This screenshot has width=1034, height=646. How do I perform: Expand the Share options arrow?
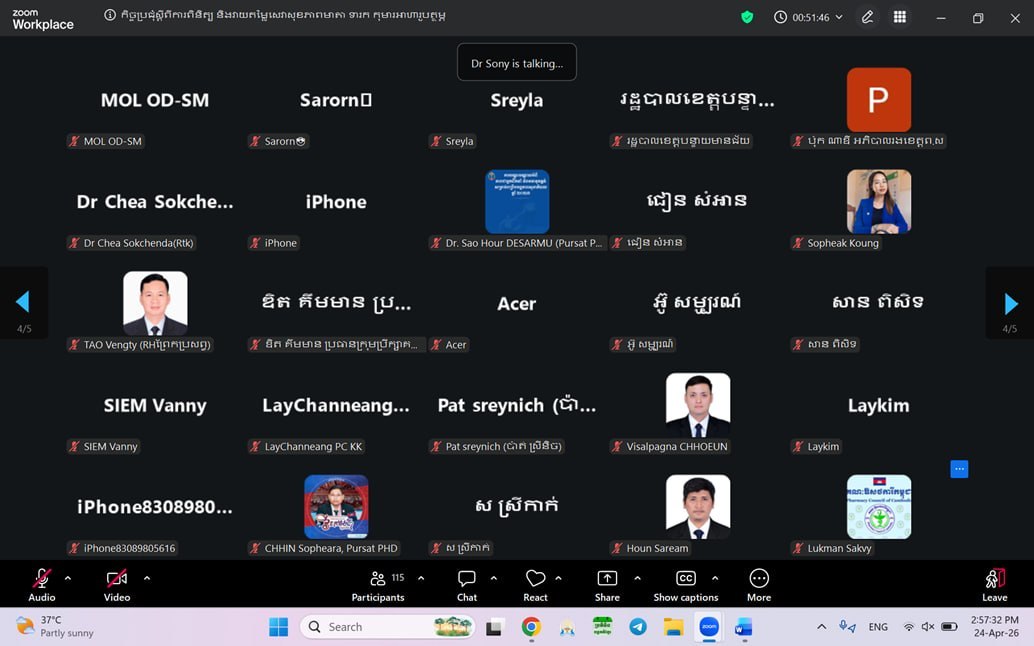[x=637, y=578]
